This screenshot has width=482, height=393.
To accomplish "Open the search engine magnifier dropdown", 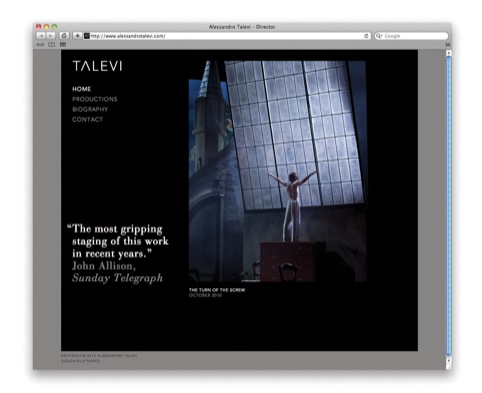I will (379, 36).
